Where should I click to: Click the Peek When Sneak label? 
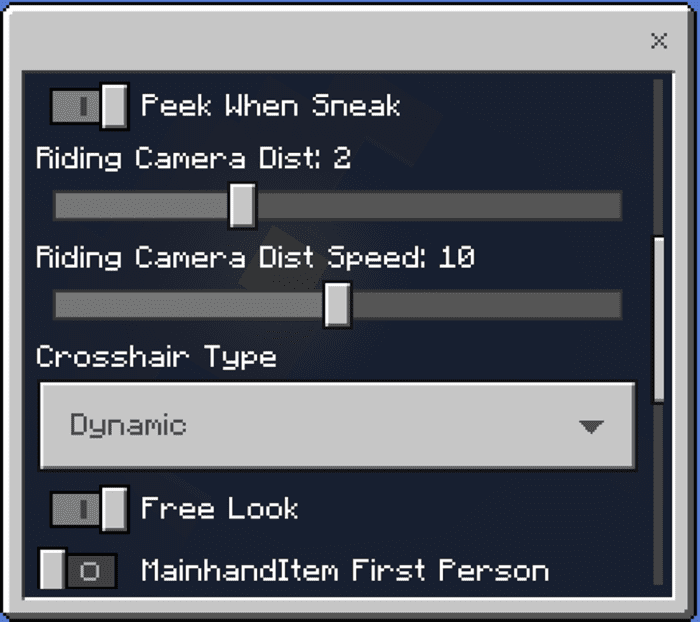(x=271, y=106)
